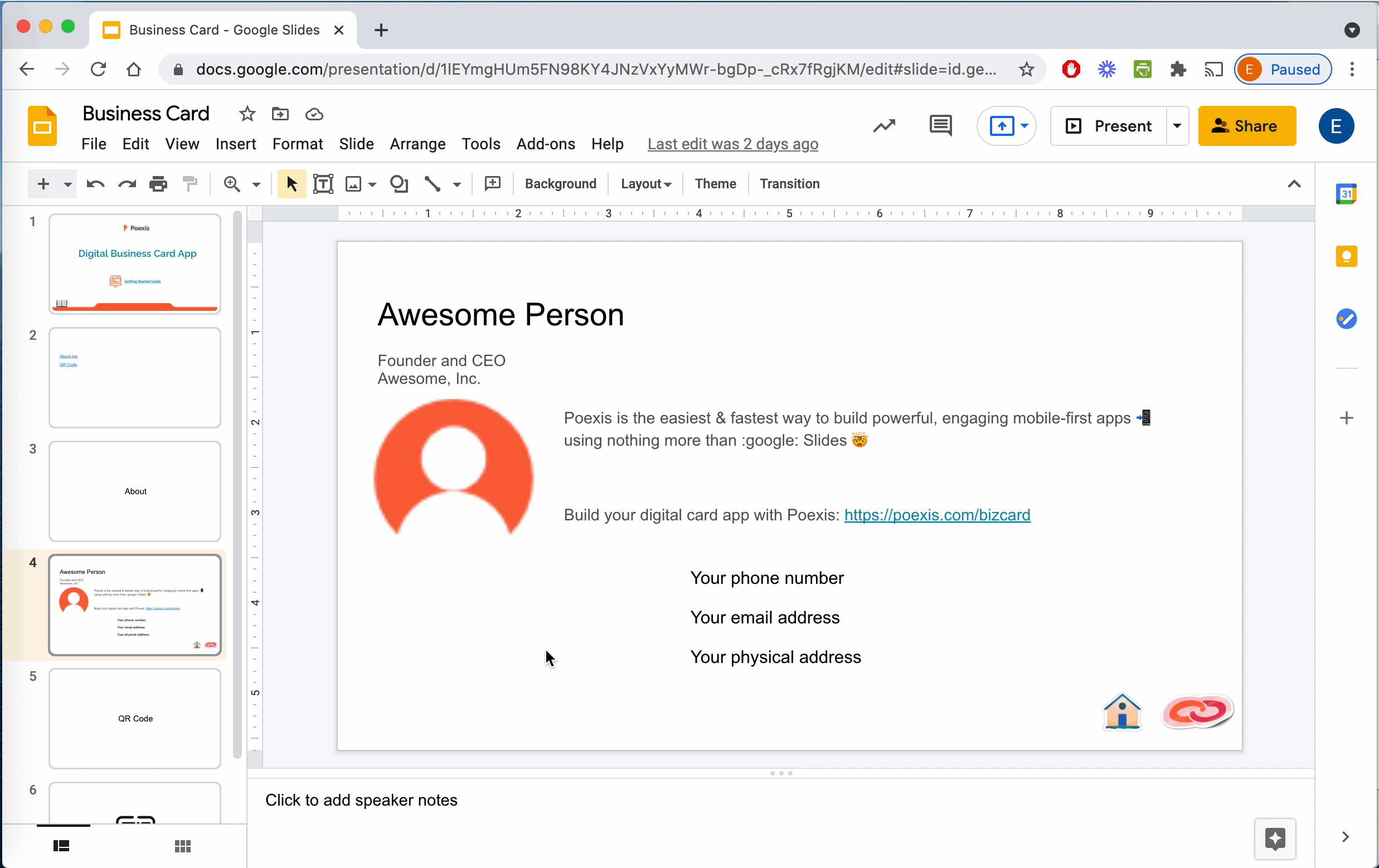Click the get add-ons plus icon

coord(1346,418)
